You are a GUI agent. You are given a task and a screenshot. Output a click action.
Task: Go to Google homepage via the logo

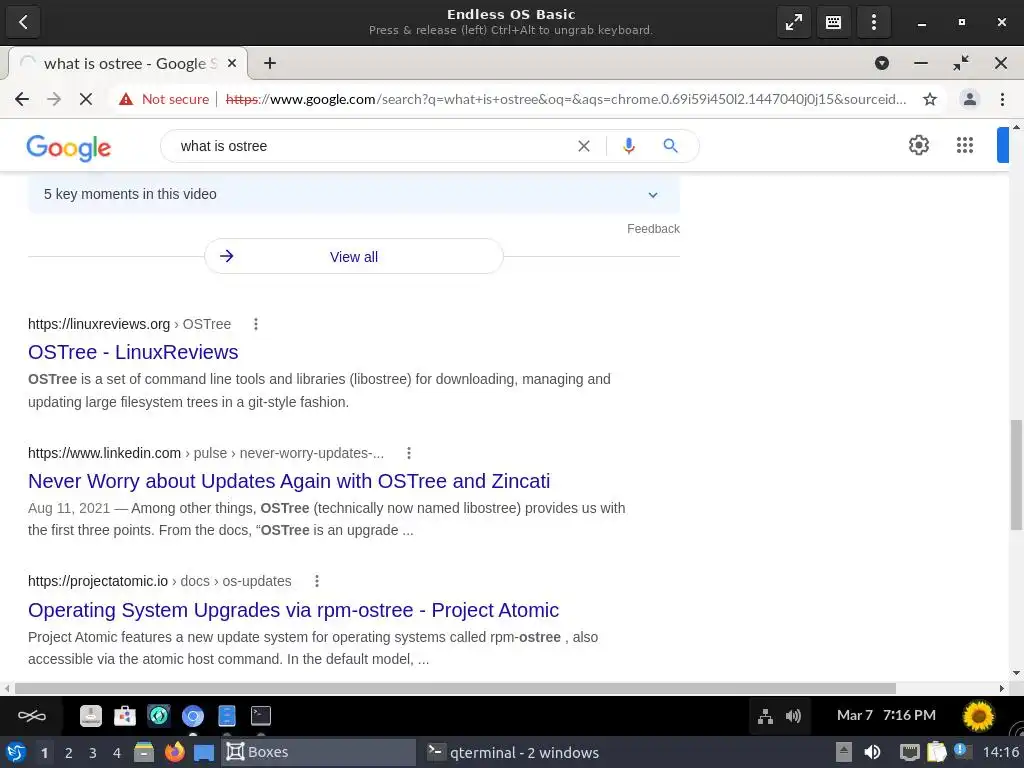[x=69, y=148]
